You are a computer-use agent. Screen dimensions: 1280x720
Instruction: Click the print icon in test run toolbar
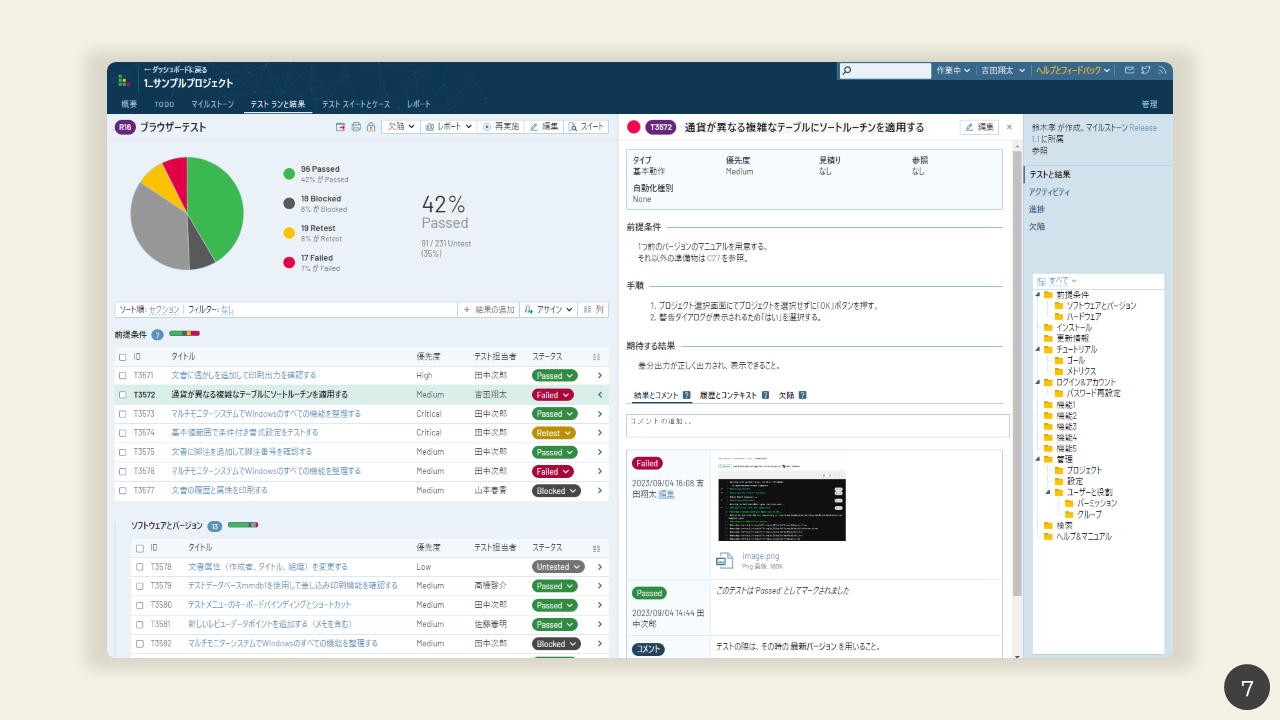tap(355, 127)
